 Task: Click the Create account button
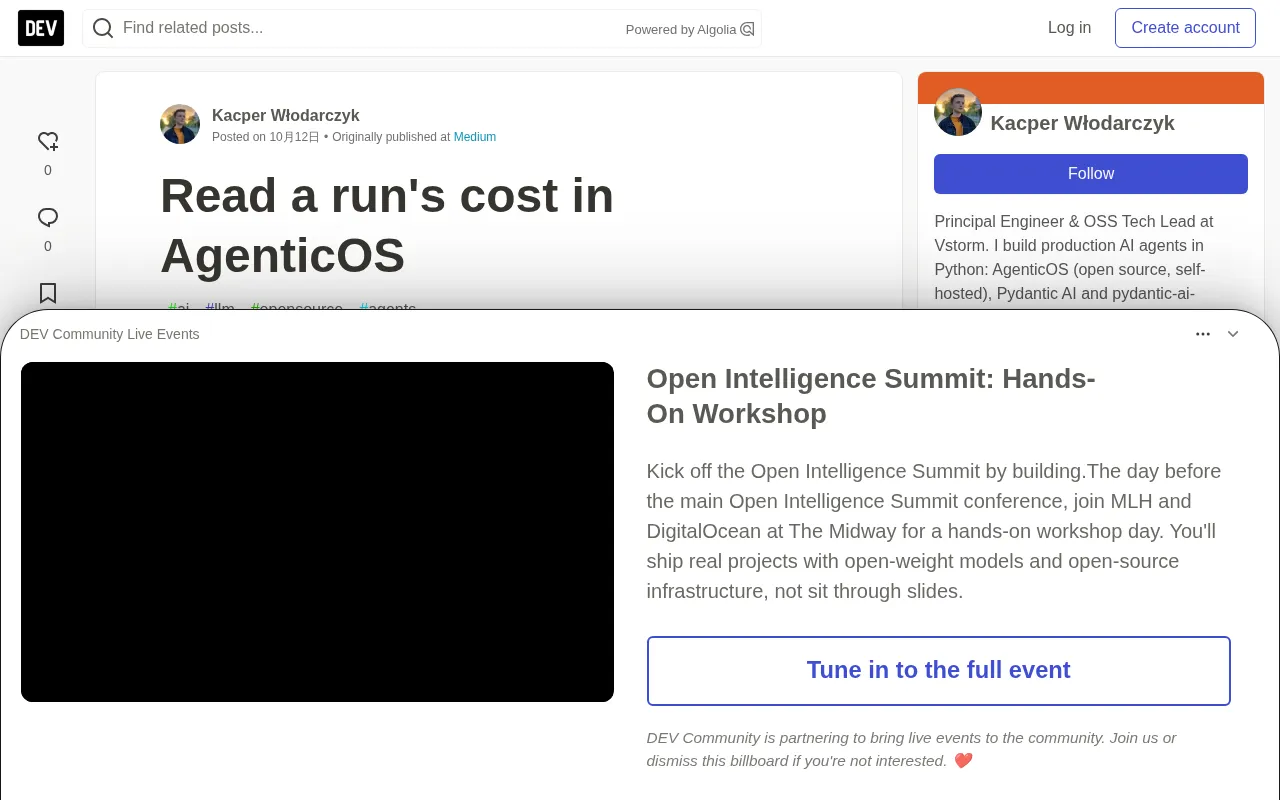pos(1185,28)
